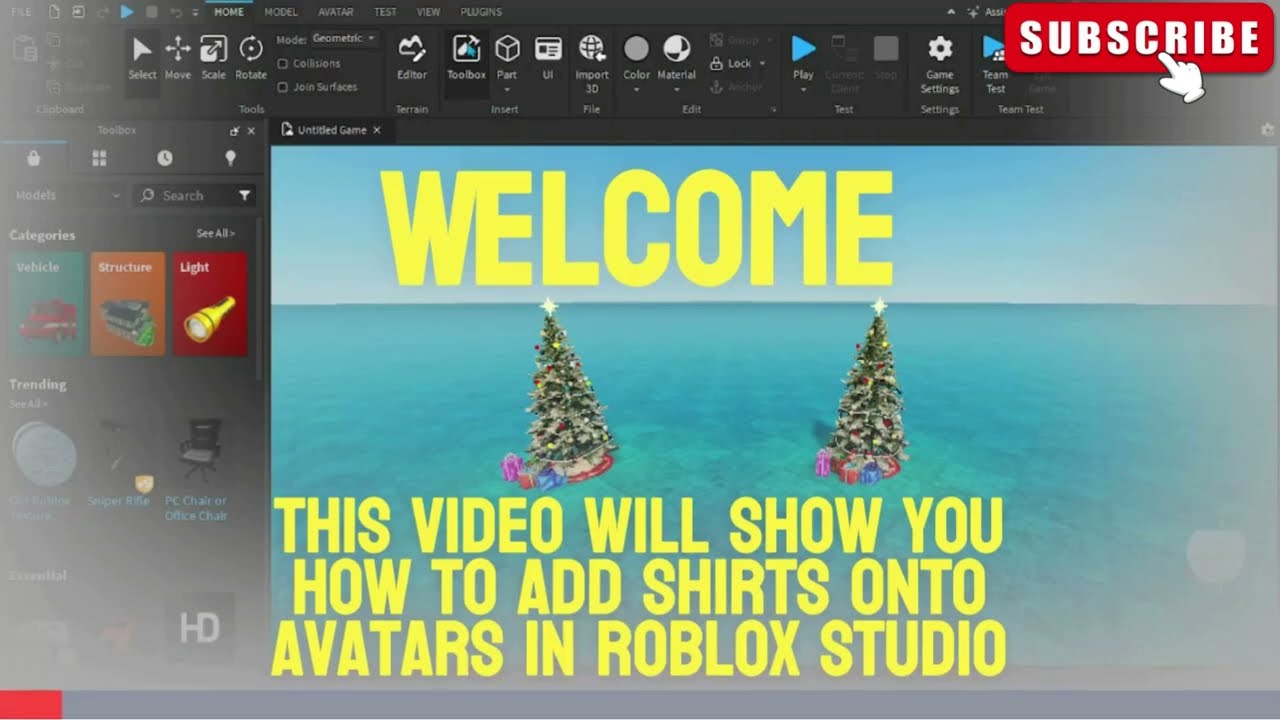1280x720 pixels.
Task: Click Import 3D globe icon
Action: pos(592,62)
